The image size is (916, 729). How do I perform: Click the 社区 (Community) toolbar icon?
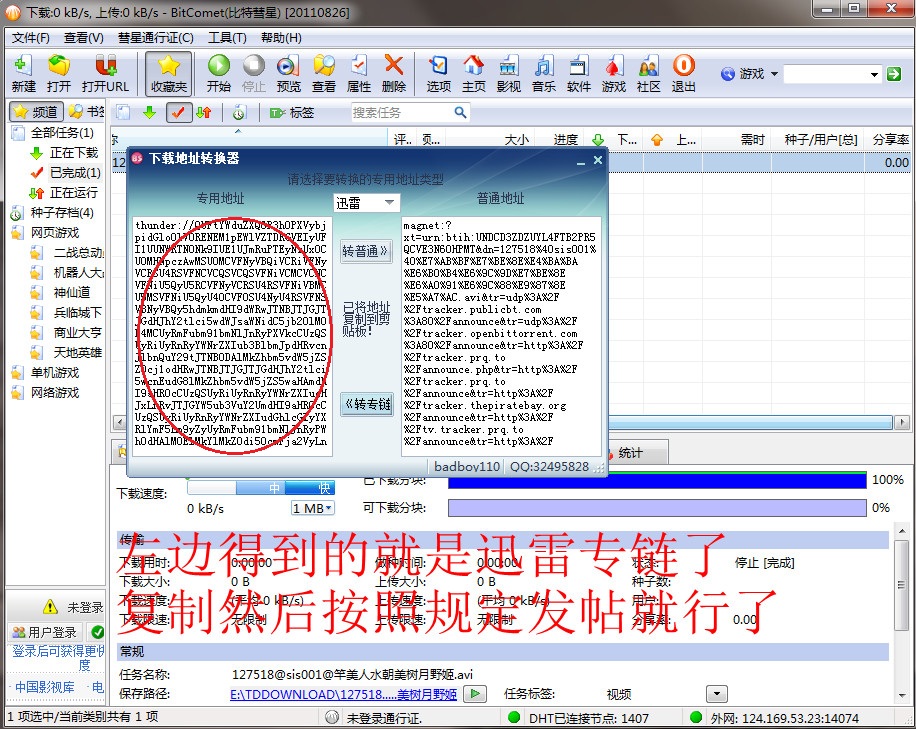coord(648,74)
